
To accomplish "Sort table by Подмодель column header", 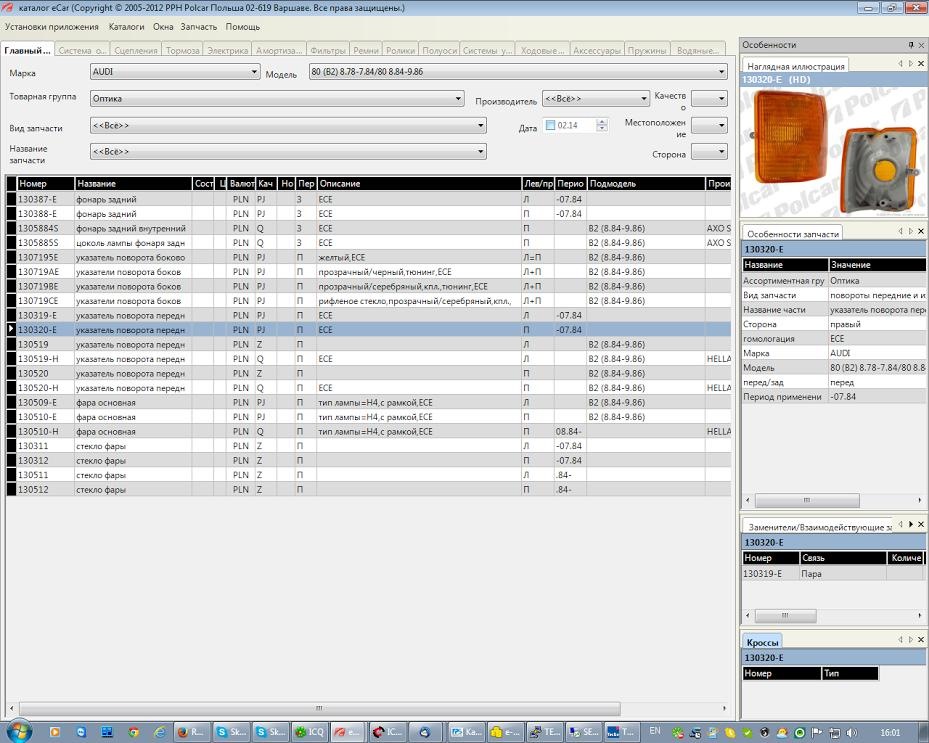I will [x=646, y=184].
